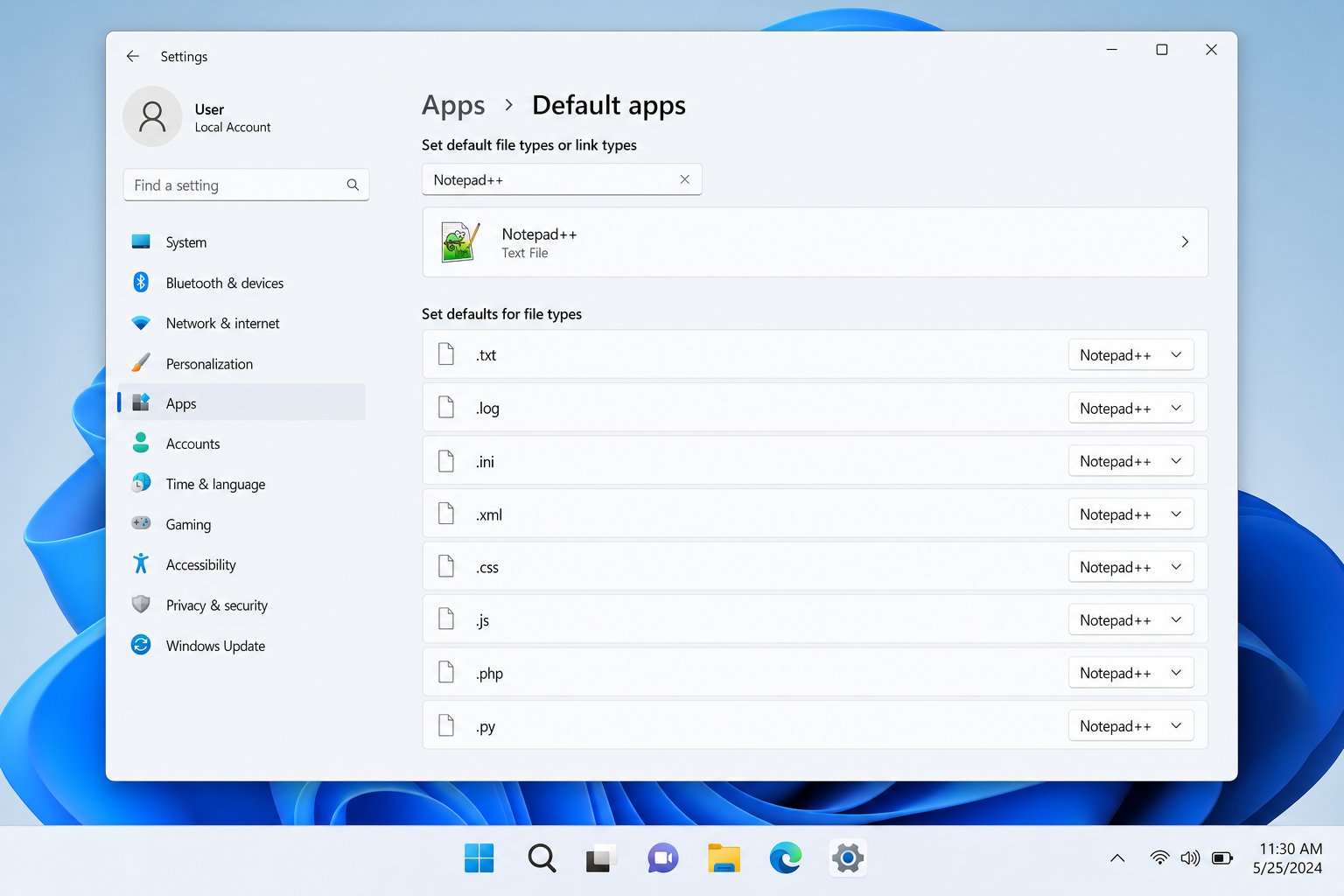
Task: Click the Notepad++ file type search field
Action: point(562,179)
